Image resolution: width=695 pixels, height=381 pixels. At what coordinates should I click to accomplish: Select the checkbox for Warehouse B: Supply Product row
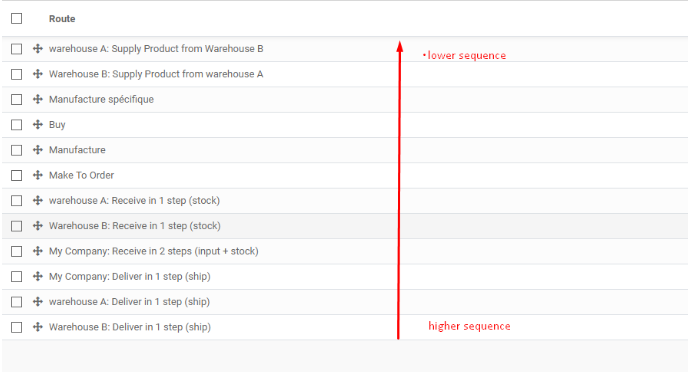point(16,74)
